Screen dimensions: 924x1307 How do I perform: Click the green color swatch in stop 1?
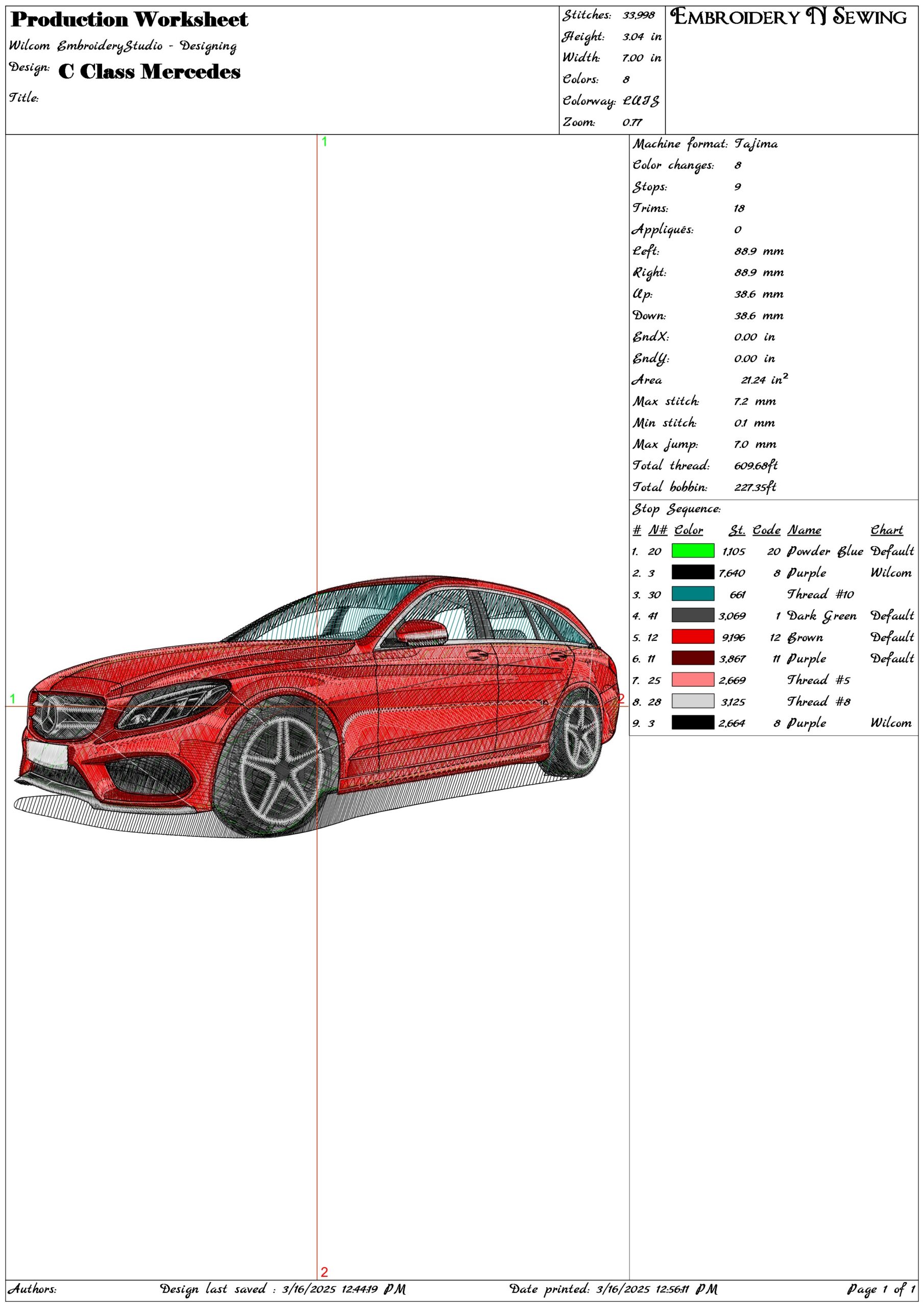692,550
